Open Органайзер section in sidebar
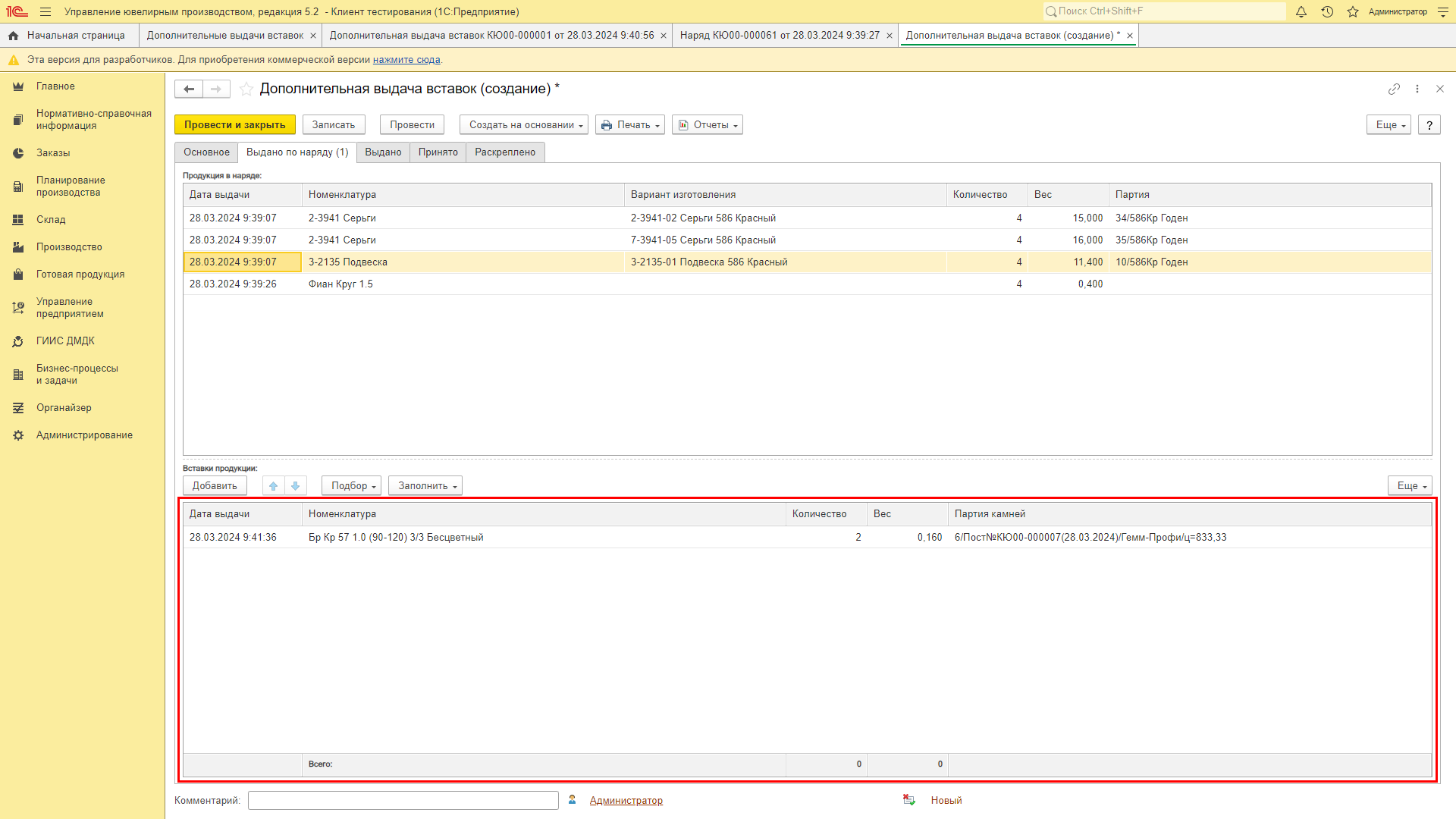Image resolution: width=1456 pixels, height=819 pixels. [x=64, y=408]
